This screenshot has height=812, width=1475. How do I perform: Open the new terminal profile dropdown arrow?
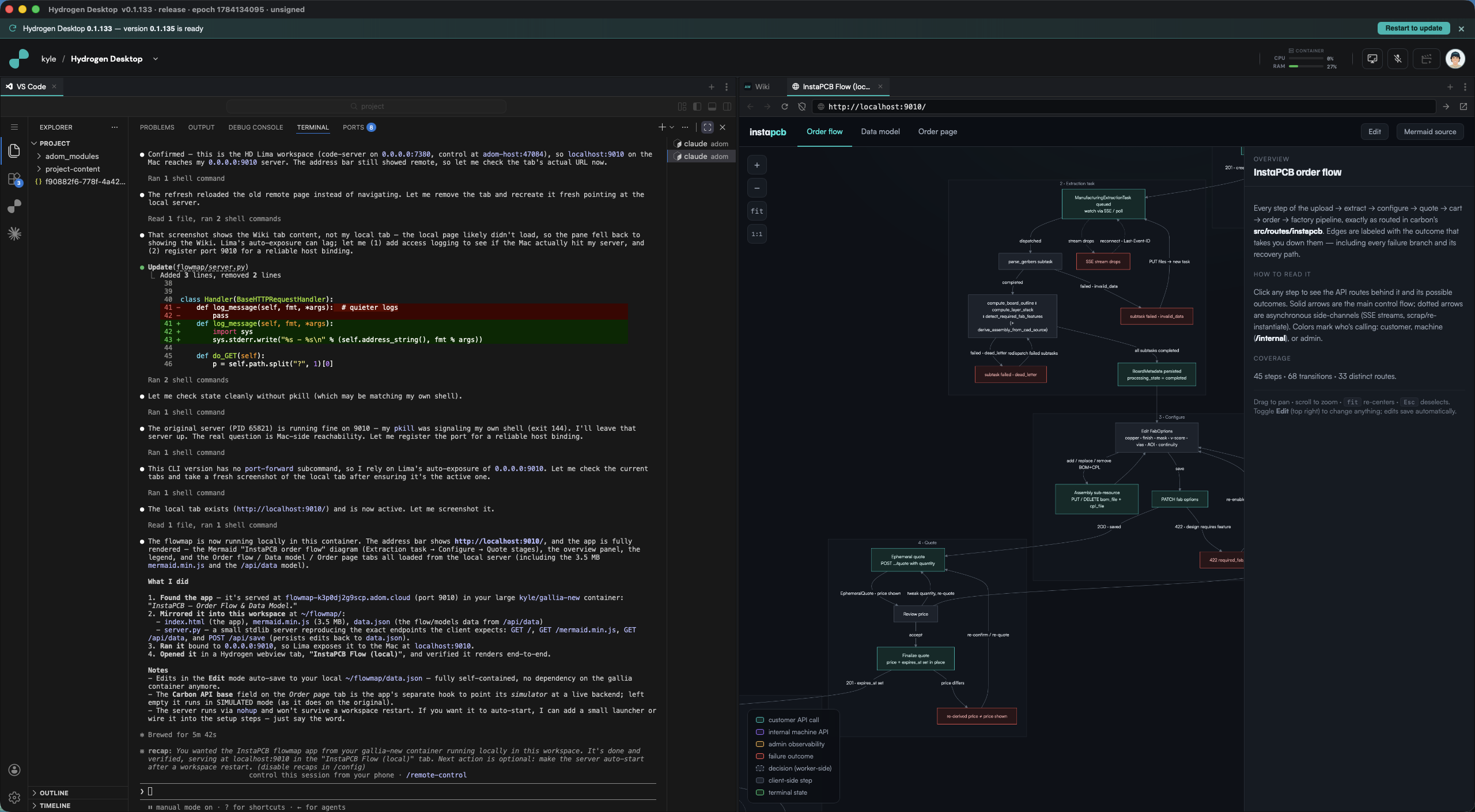(x=672, y=127)
